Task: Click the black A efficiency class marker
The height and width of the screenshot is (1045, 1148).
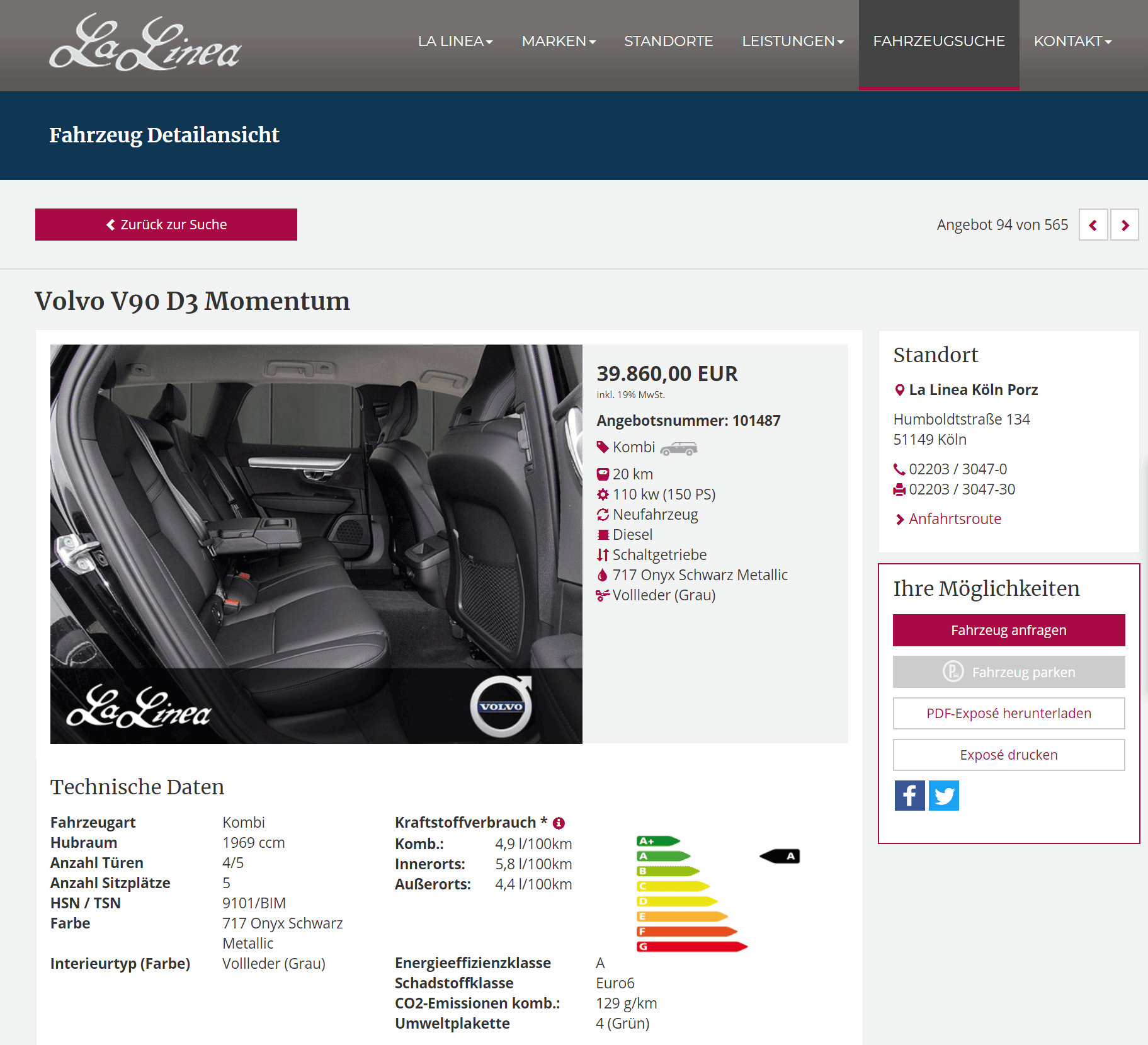Action: (x=780, y=856)
